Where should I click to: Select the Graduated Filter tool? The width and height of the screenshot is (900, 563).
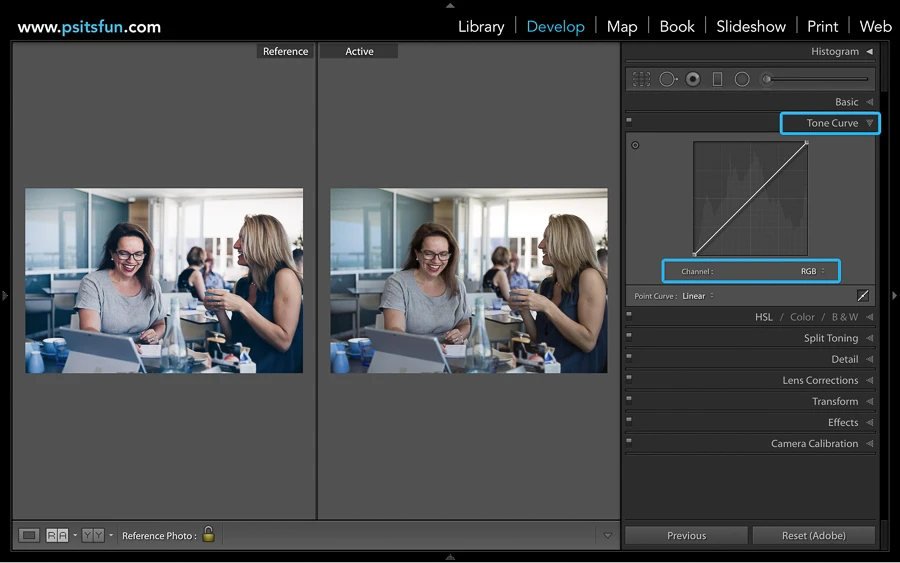click(717, 79)
